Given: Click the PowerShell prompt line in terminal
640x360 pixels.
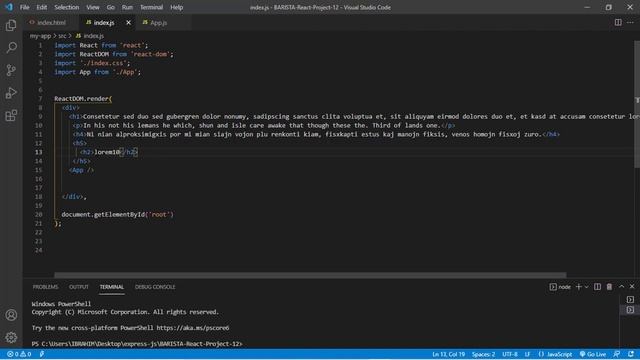Looking at the screenshot, I should pyautogui.click(x=137, y=344).
